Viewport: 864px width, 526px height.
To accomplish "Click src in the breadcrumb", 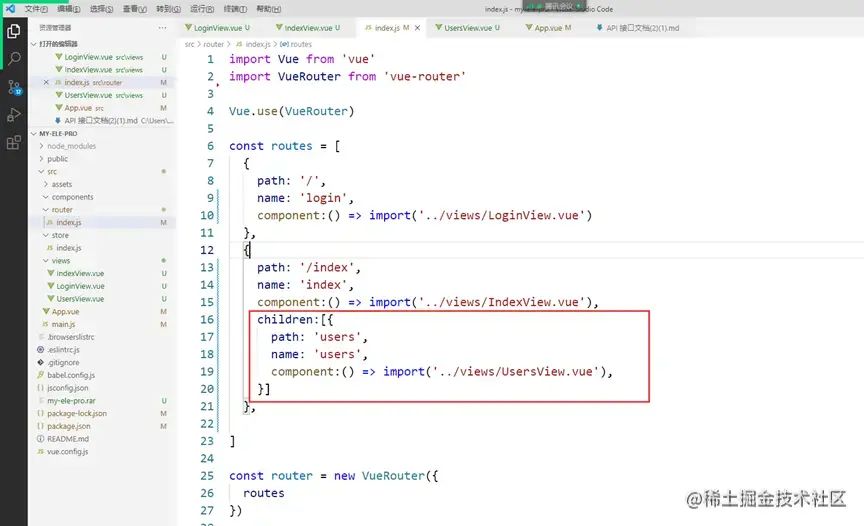I will (x=190, y=44).
